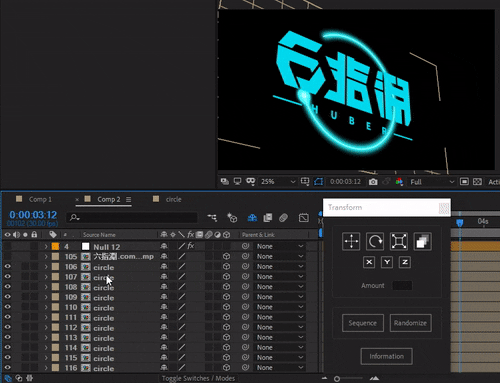Click the Opacity icon in Transform panel
Screen dimensions: 500x383
pos(422,241)
